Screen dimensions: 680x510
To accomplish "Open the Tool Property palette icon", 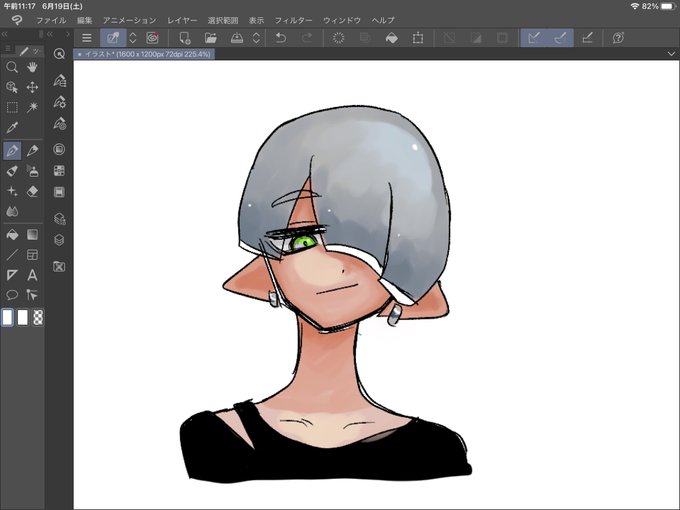I will click(59, 102).
